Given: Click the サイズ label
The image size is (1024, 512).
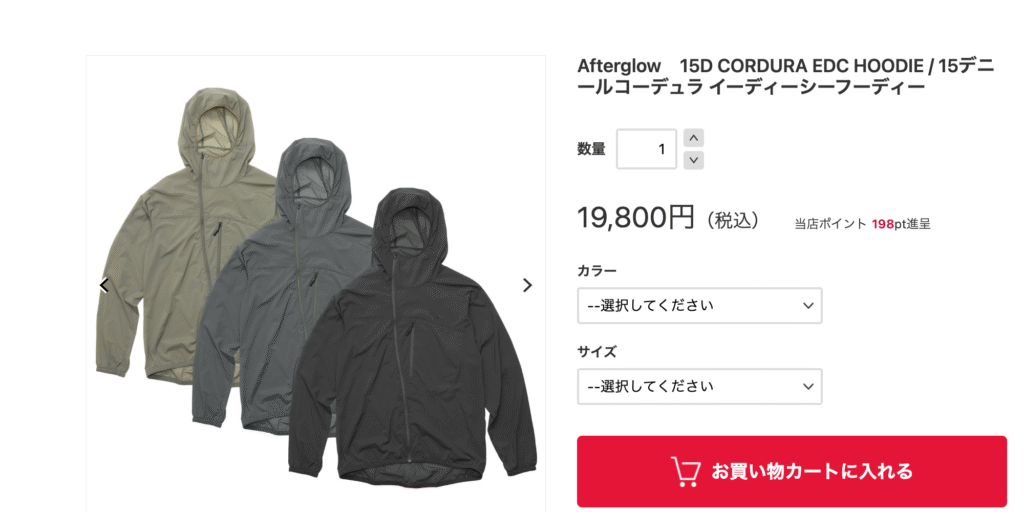Looking at the screenshot, I should pos(597,352).
